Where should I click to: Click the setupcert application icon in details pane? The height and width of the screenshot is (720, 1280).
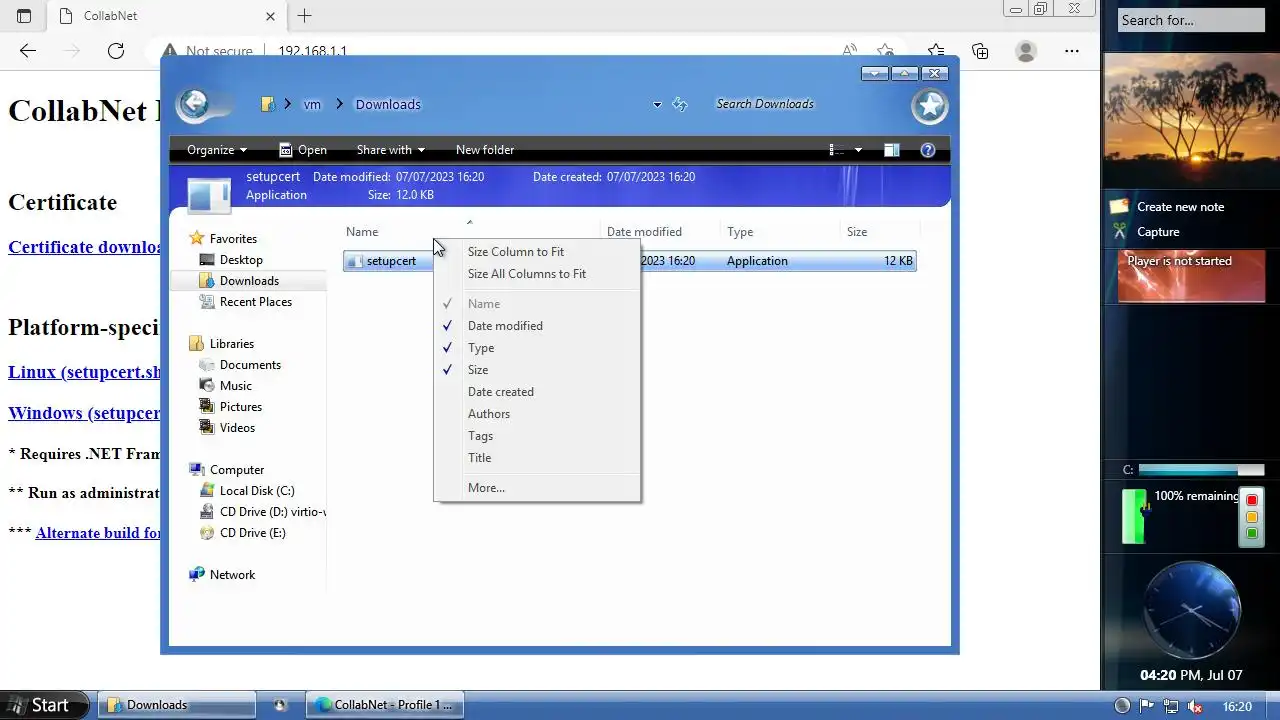(209, 194)
